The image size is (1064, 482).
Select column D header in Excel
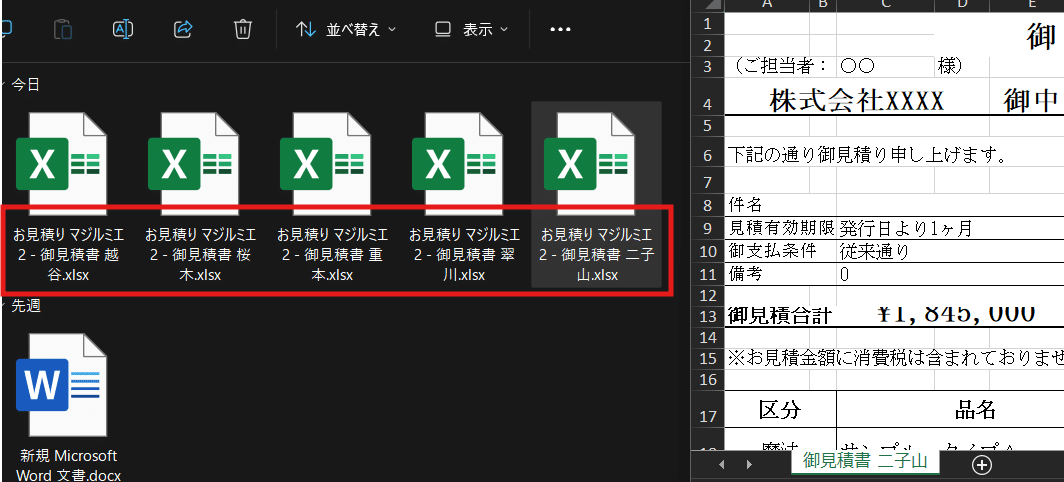pos(962,4)
